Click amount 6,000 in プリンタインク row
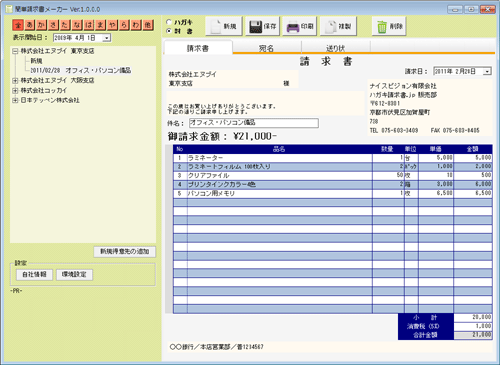Screen dimensions: 500x365 tap(473, 185)
